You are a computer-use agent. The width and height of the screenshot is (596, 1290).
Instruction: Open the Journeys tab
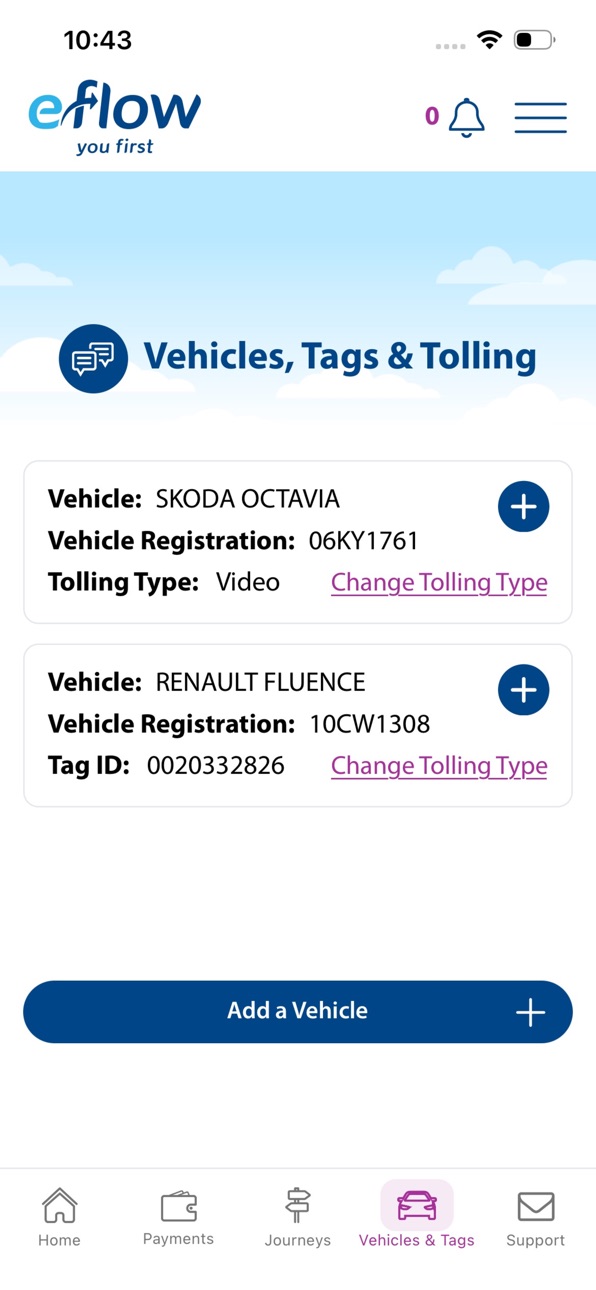coord(298,1217)
